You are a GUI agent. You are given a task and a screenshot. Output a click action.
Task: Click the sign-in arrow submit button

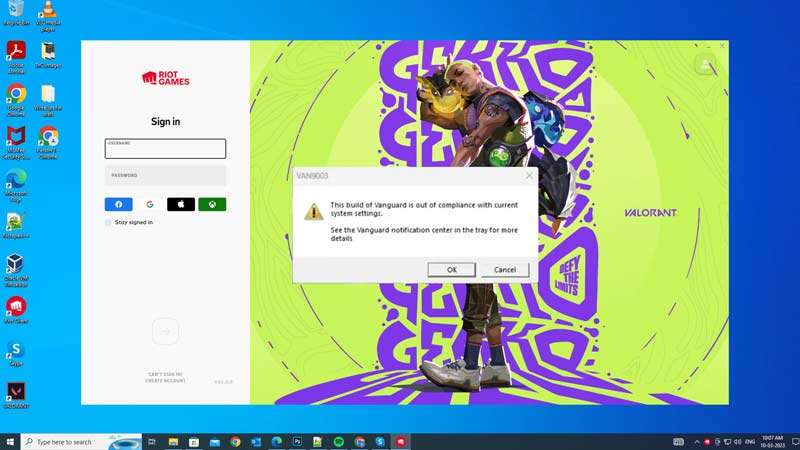(165, 332)
